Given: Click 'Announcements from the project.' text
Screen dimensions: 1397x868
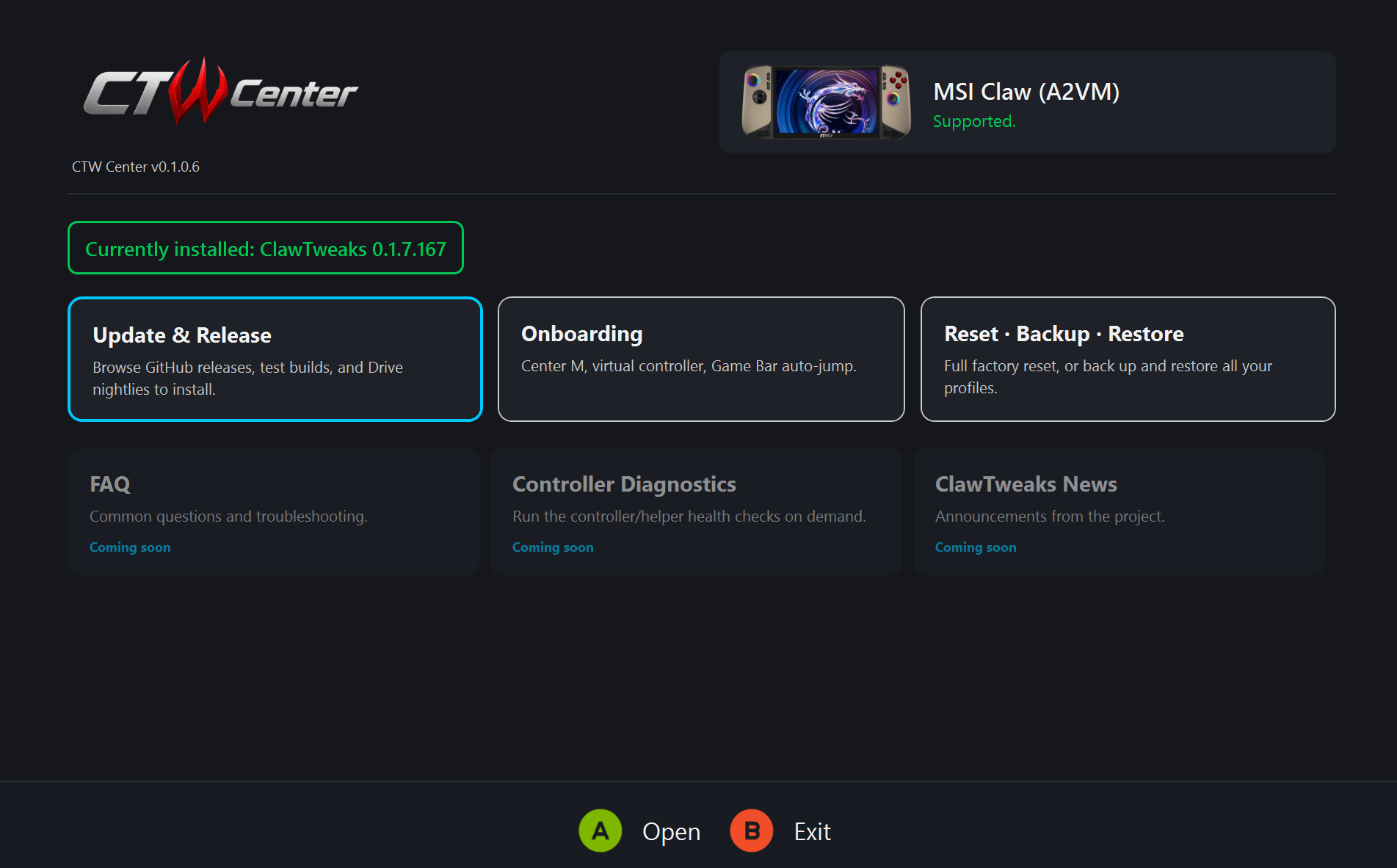Looking at the screenshot, I should pos(1050,517).
